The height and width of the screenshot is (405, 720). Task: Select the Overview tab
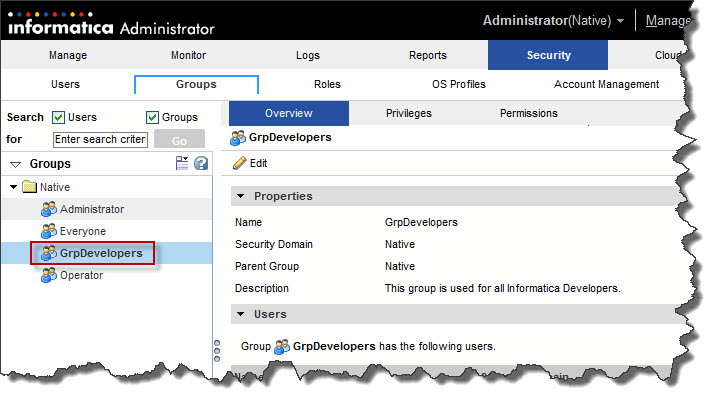289,113
